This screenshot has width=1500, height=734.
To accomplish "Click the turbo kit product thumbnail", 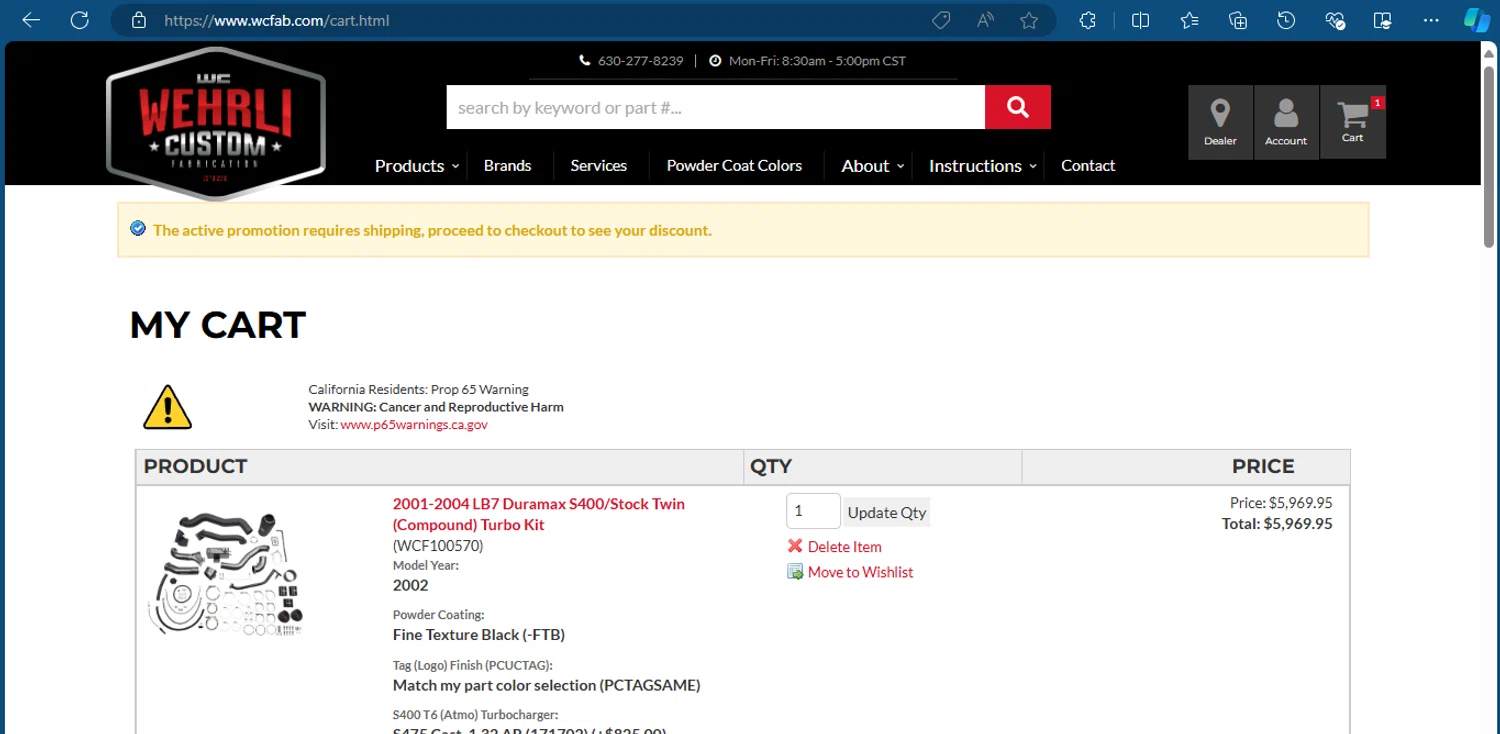I will 227,574.
